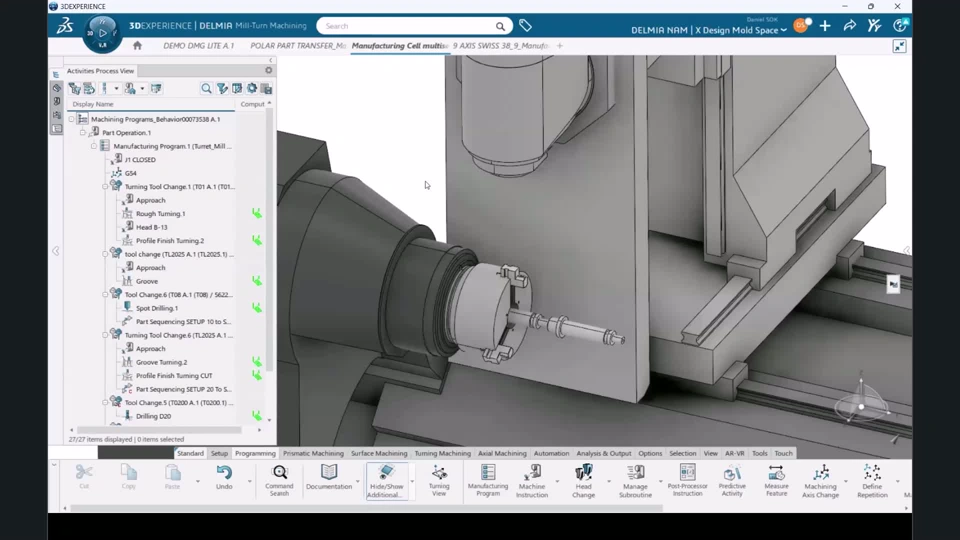Switch to the Prismatic Machining tab
The width and height of the screenshot is (960, 540).
click(x=313, y=453)
